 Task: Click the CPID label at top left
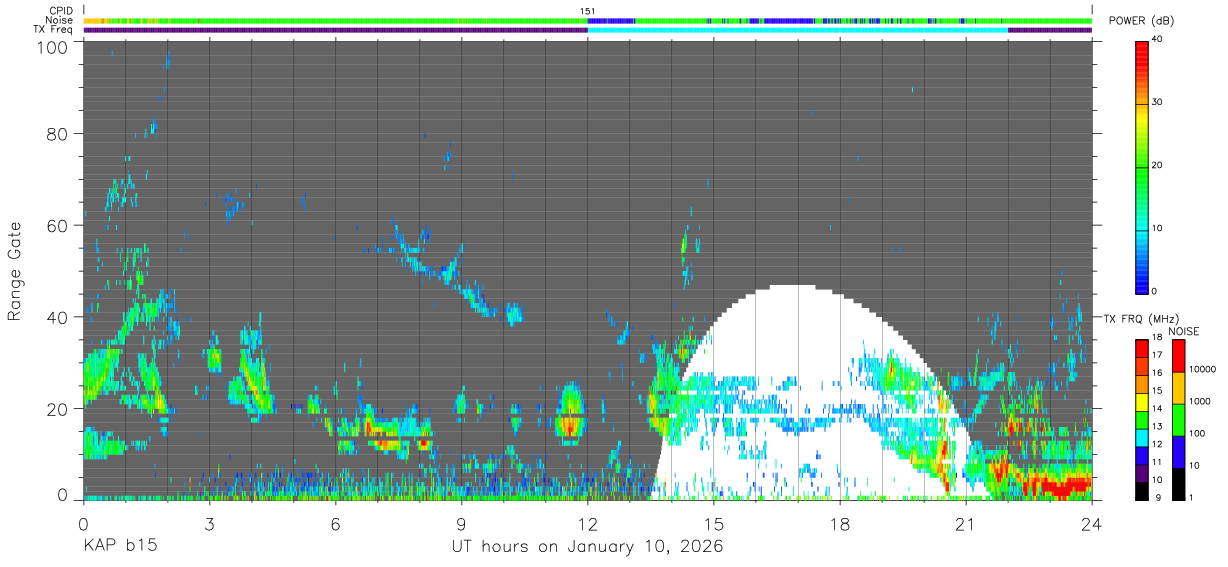click(61, 11)
